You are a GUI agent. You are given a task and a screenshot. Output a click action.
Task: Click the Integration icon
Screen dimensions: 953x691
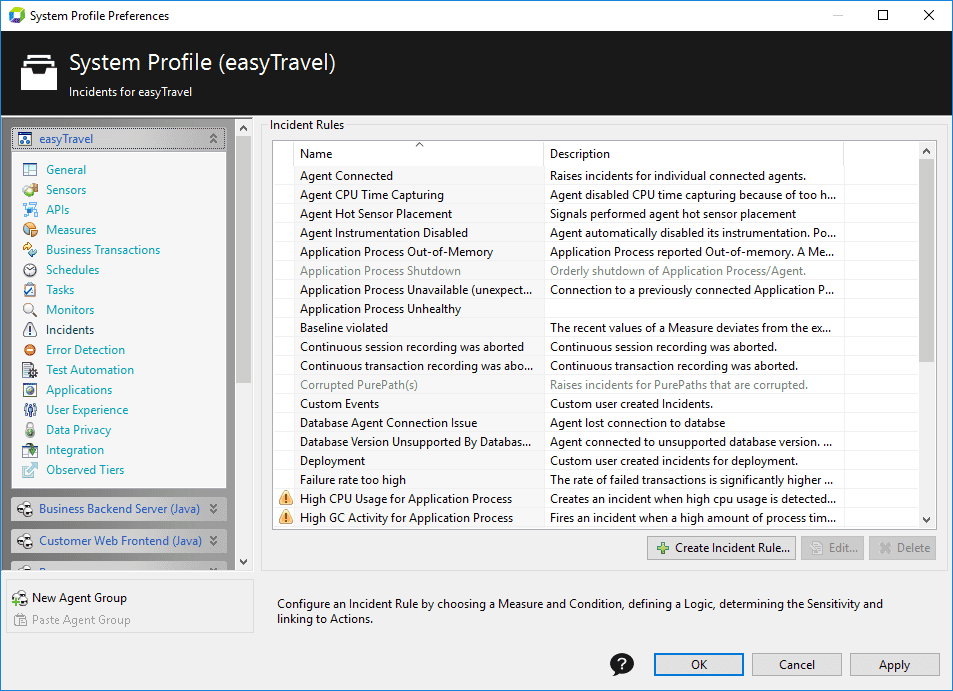[x=30, y=450]
